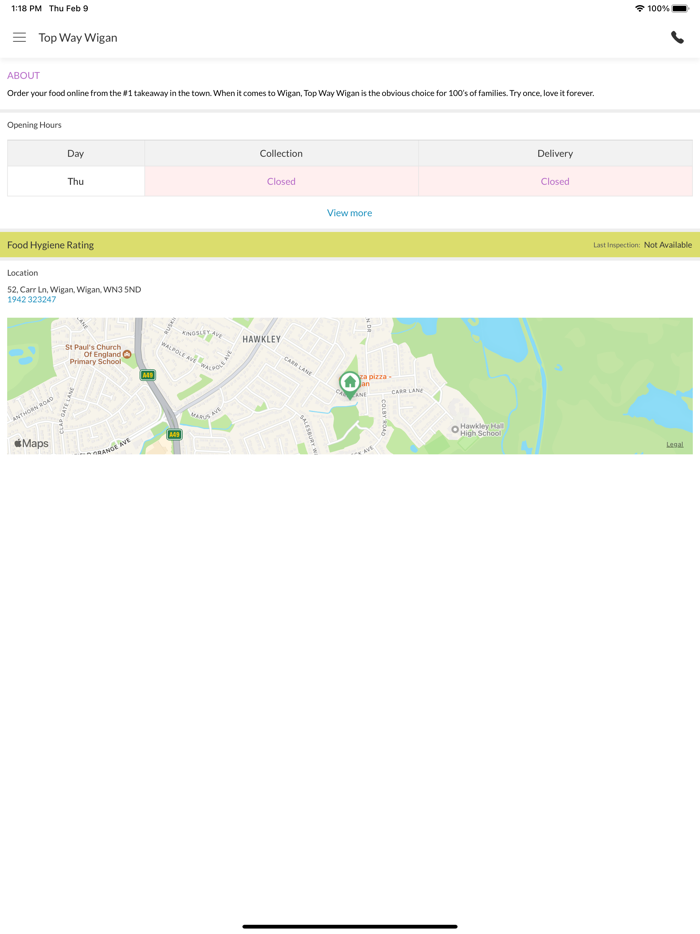Tap the Thu day cell
Image resolution: width=700 pixels, height=934 pixels.
(x=76, y=182)
